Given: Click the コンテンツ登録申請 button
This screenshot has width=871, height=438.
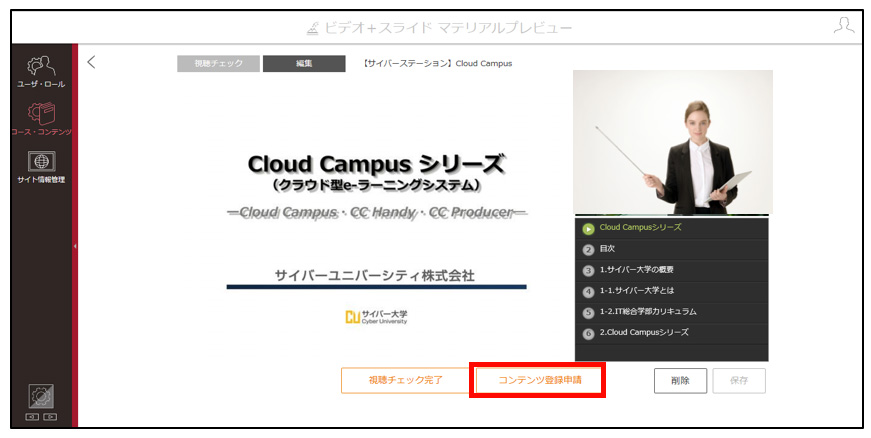Looking at the screenshot, I should (x=539, y=380).
